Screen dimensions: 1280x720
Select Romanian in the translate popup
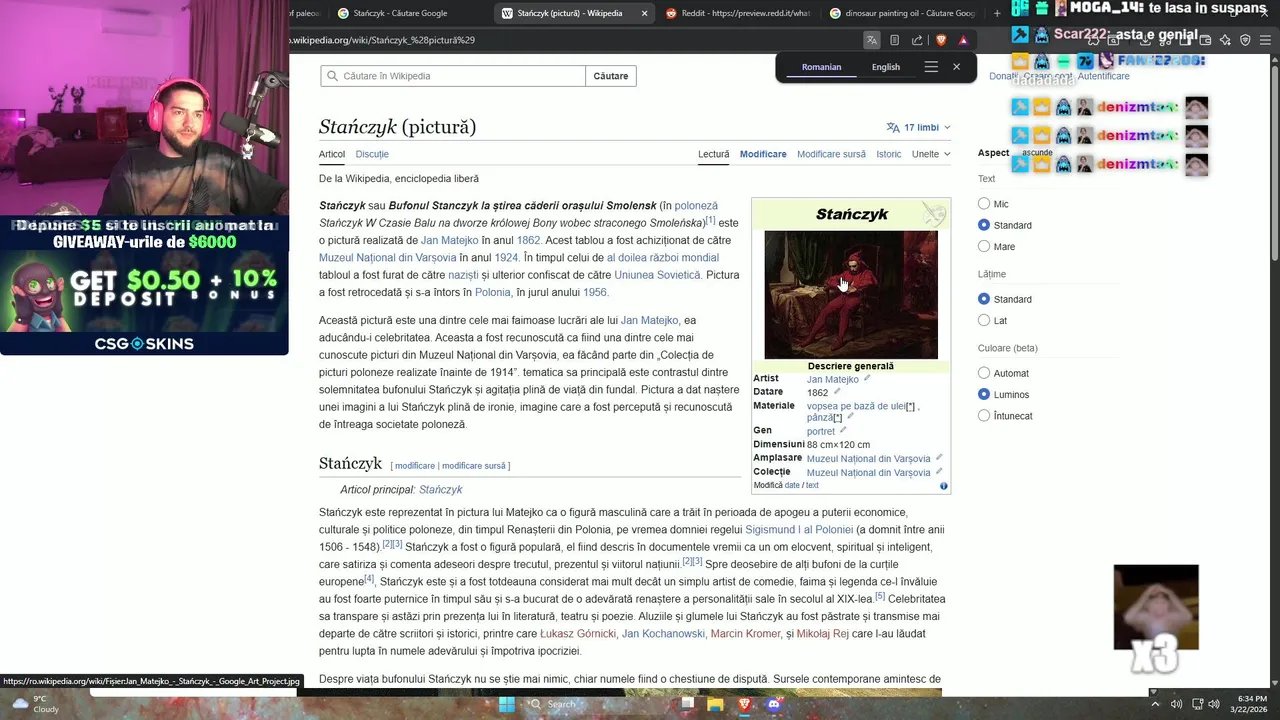[x=821, y=67]
